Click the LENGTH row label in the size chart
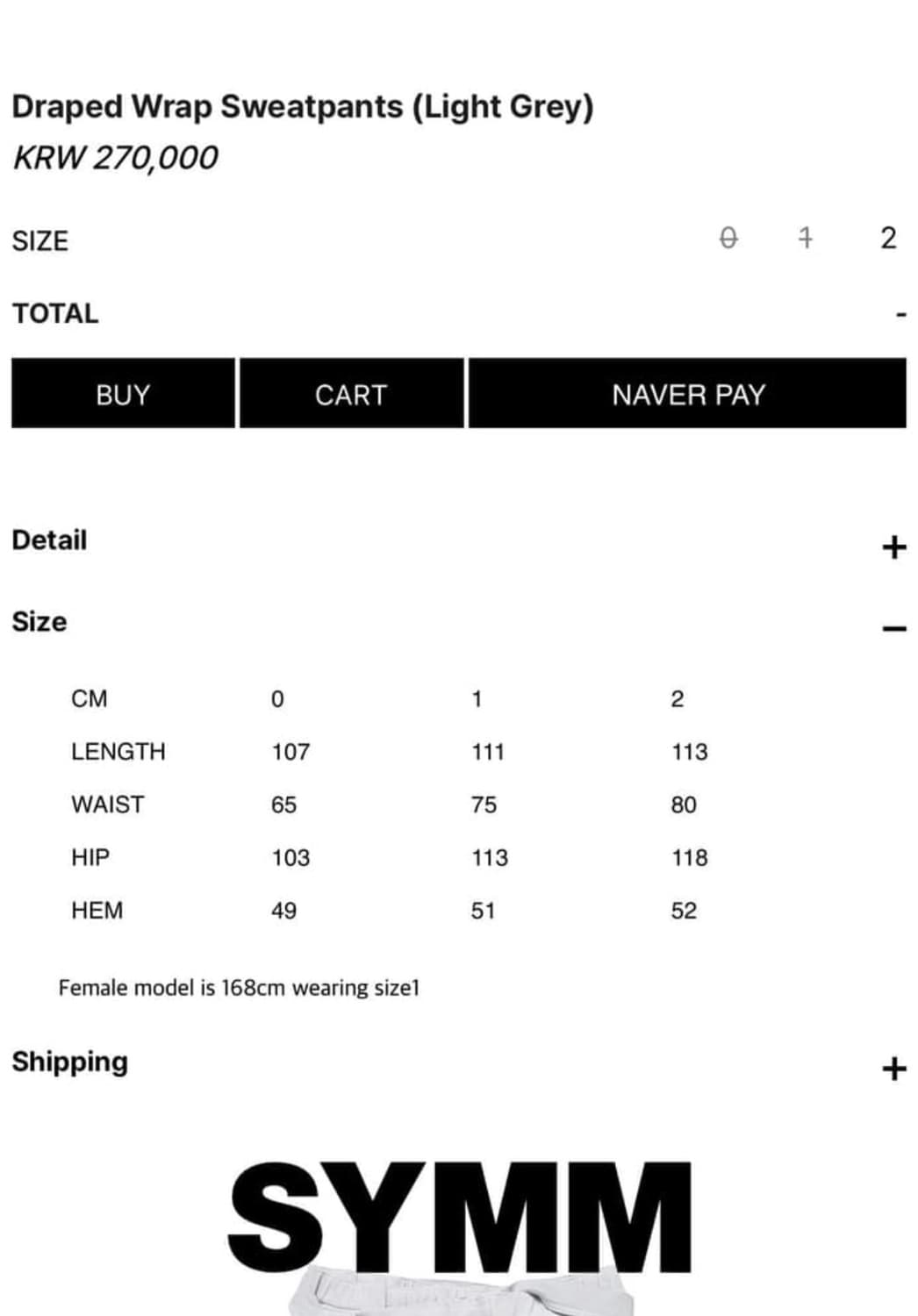This screenshot has width=918, height=1316. pyautogui.click(x=118, y=752)
